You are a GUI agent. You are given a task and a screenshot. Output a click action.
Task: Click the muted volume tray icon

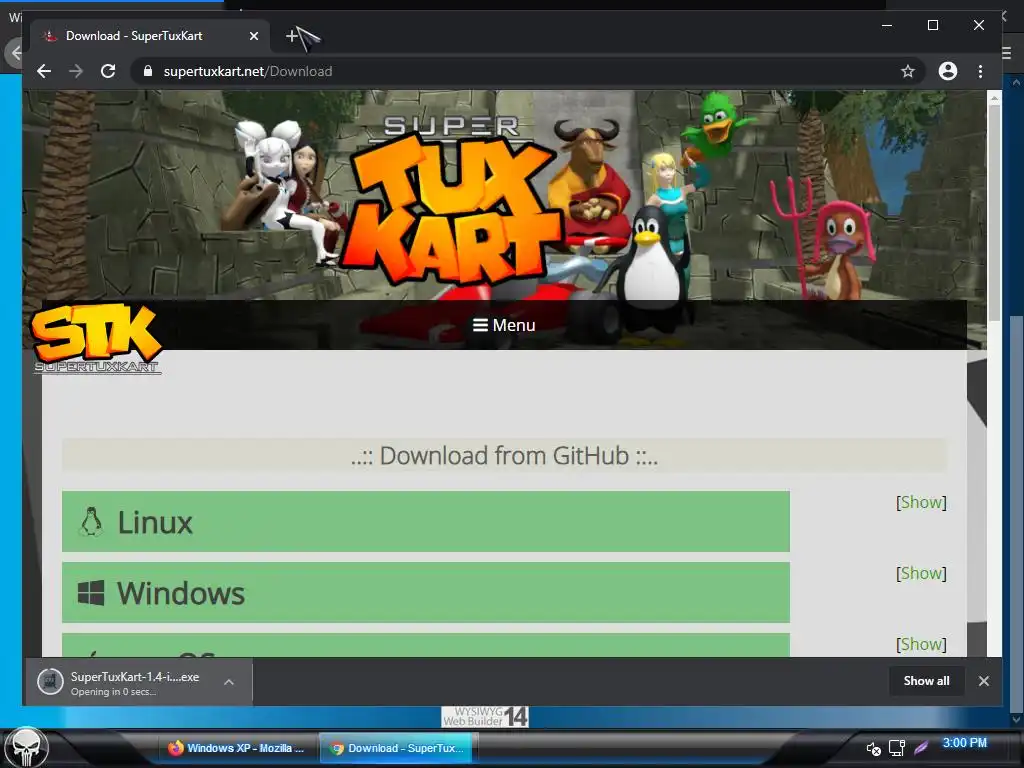(873, 748)
